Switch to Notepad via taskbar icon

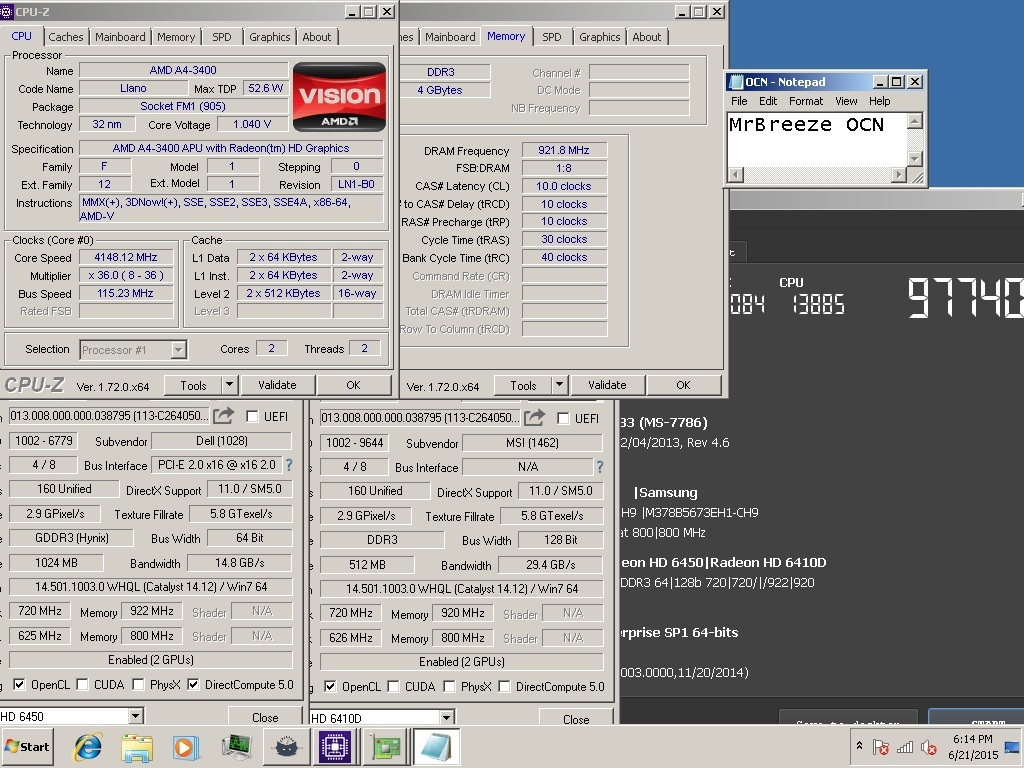tap(436, 747)
